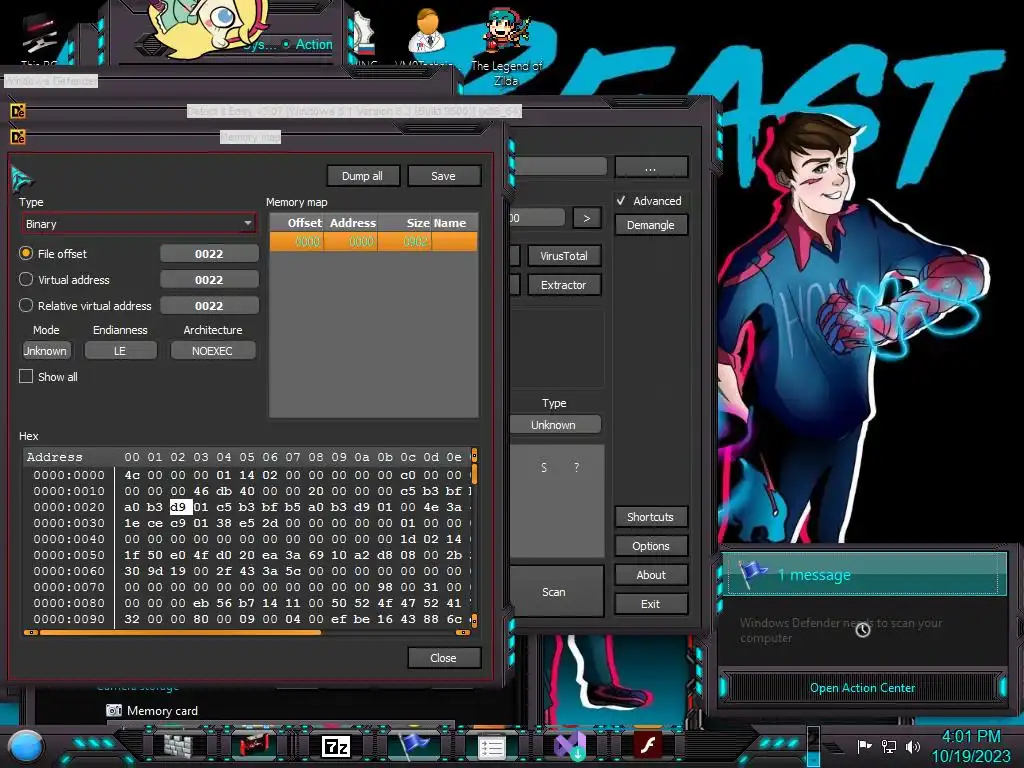Click the Name column header in Memory map
Image resolution: width=1024 pixels, height=768 pixels.
point(454,223)
